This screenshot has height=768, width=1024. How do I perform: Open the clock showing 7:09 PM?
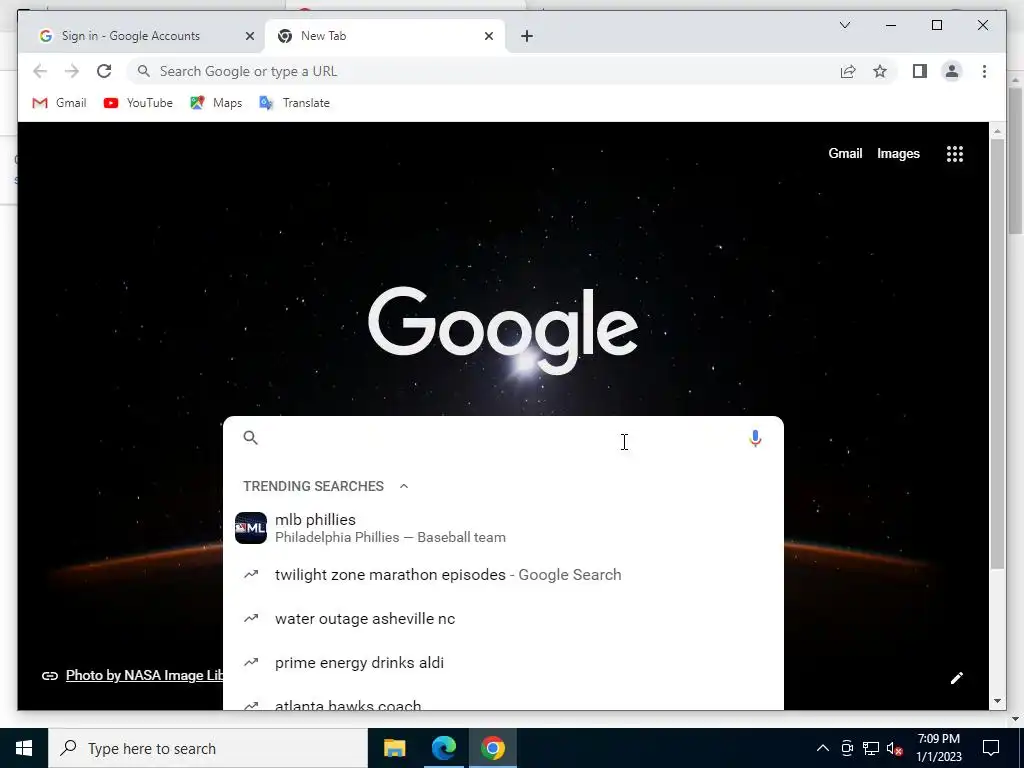coord(938,748)
